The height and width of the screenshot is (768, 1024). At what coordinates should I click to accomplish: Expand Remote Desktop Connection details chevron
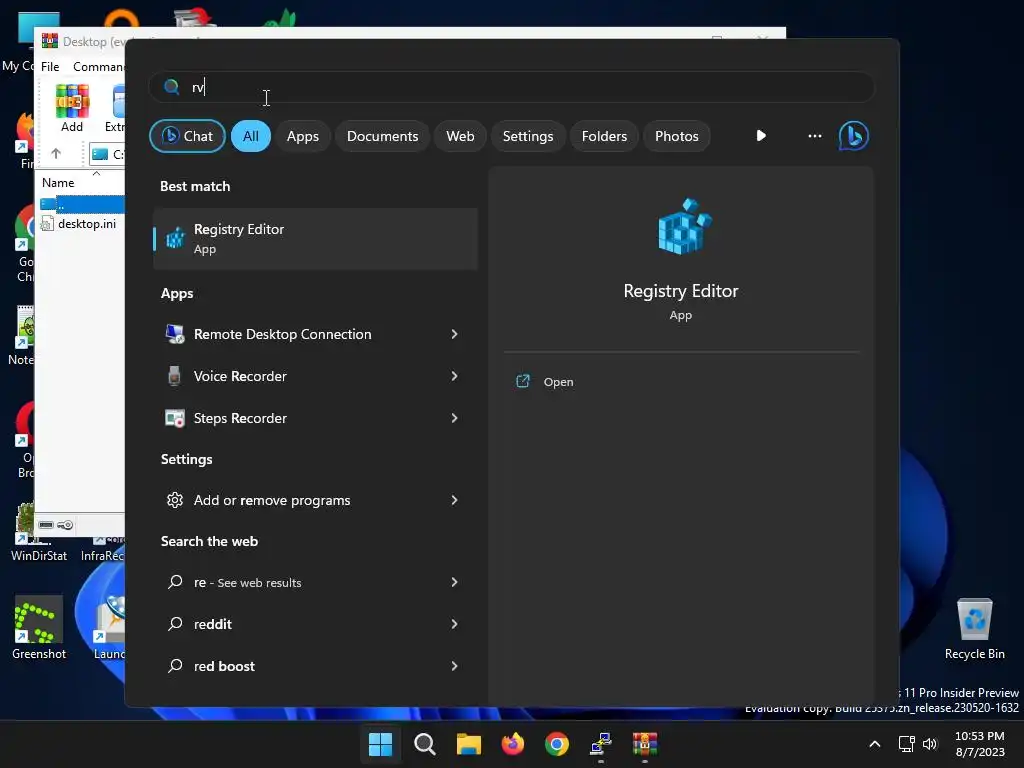pyautogui.click(x=454, y=334)
